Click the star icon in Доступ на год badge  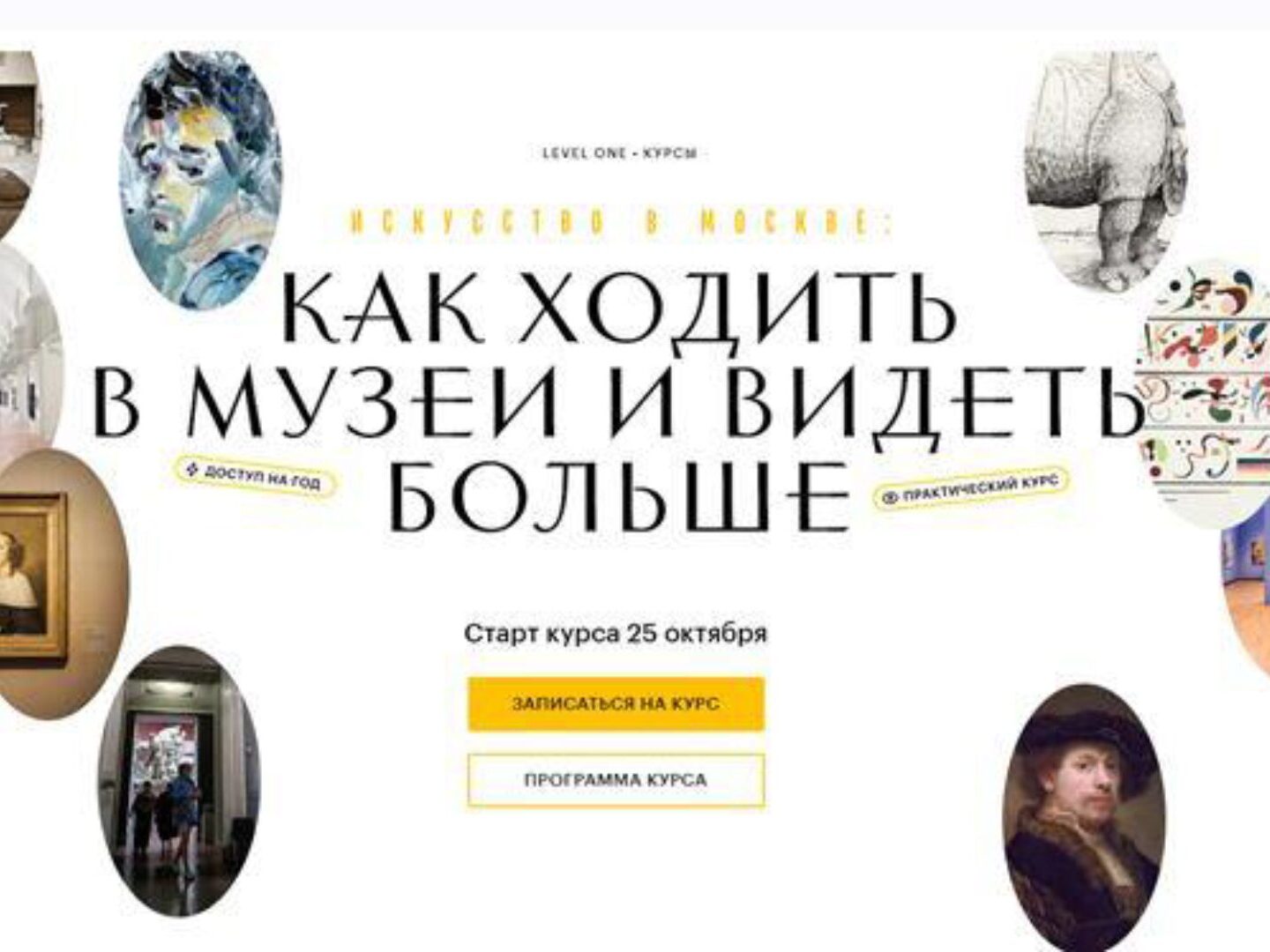click(191, 469)
